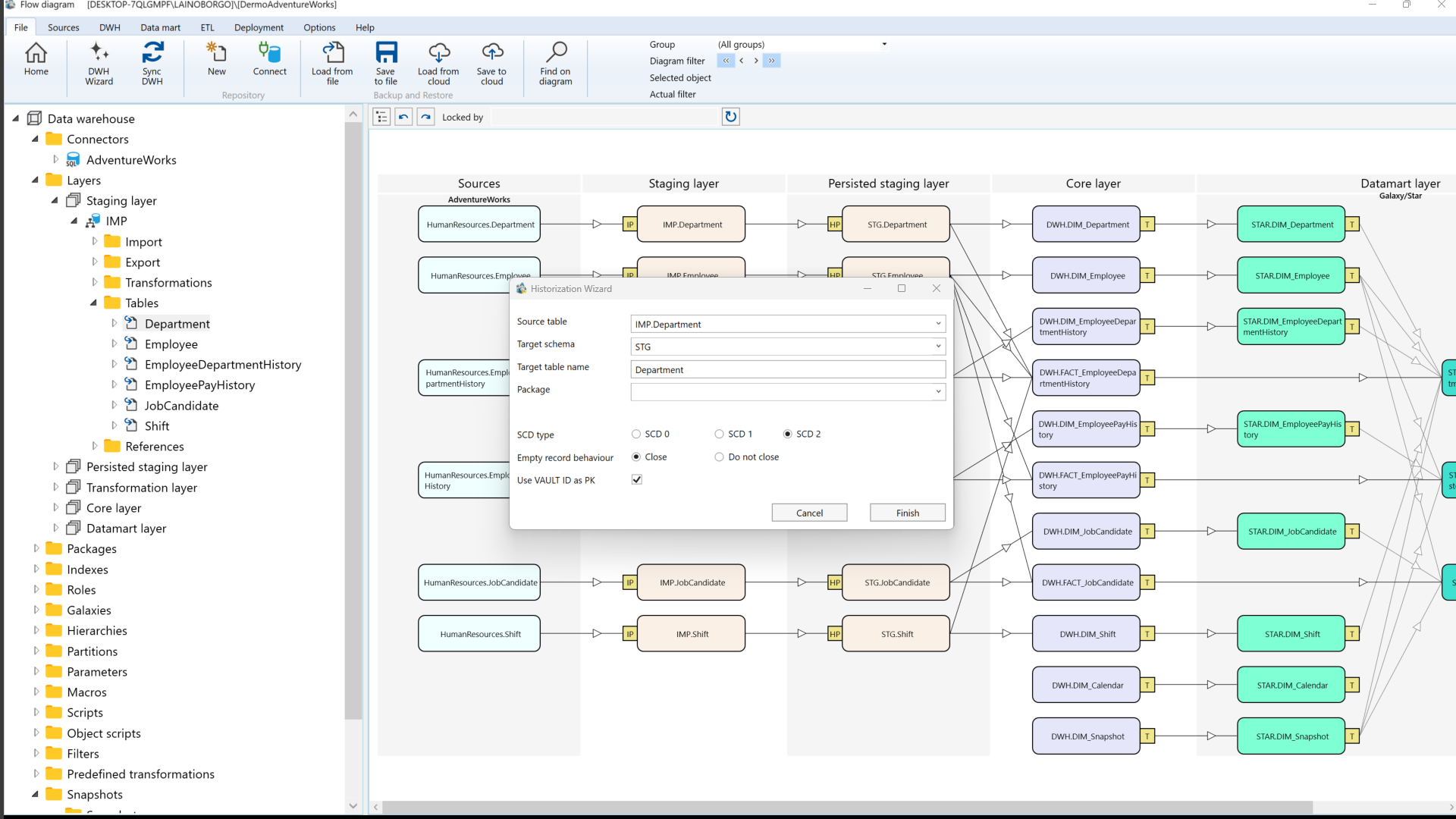The width and height of the screenshot is (1456, 819).
Task: Click the HP badge on STG.Department
Action: [835, 224]
